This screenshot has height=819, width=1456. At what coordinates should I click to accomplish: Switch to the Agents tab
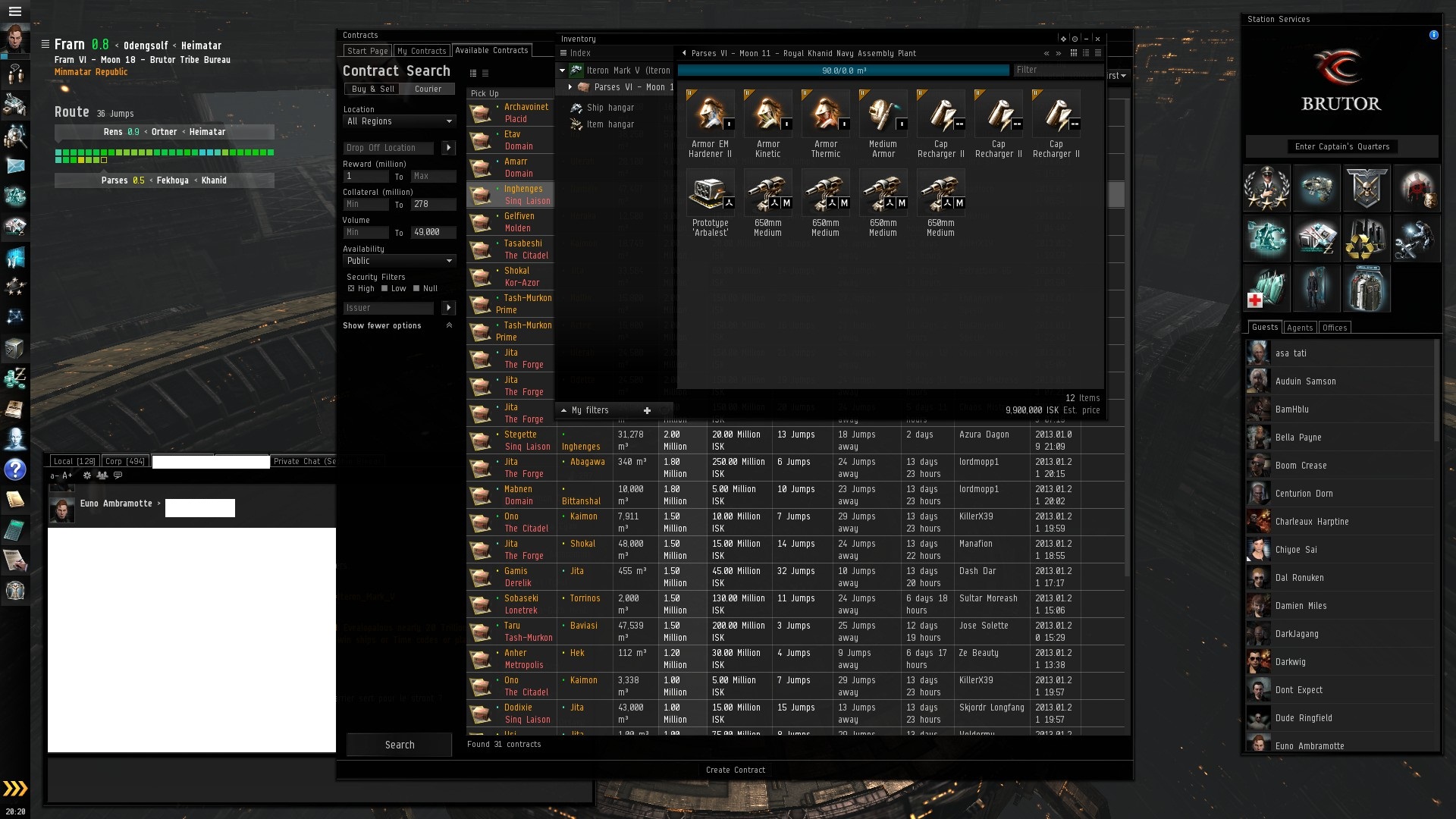[1299, 328]
